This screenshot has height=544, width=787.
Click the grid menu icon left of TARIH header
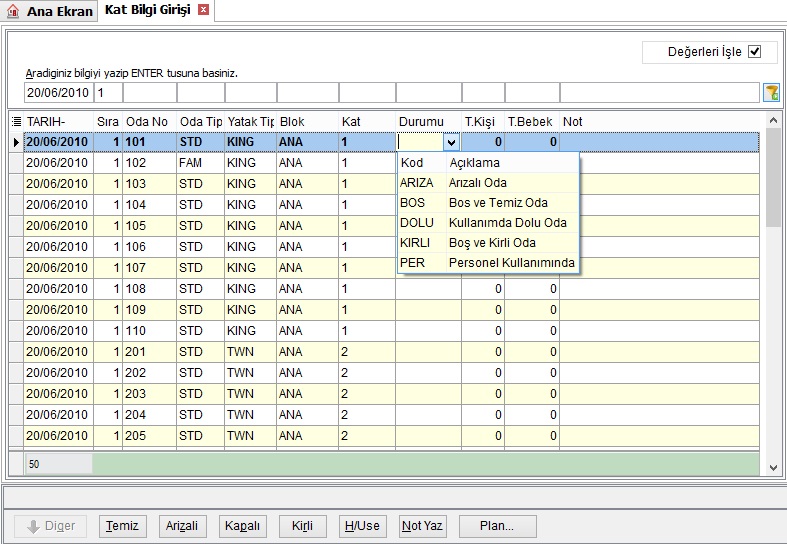17,121
